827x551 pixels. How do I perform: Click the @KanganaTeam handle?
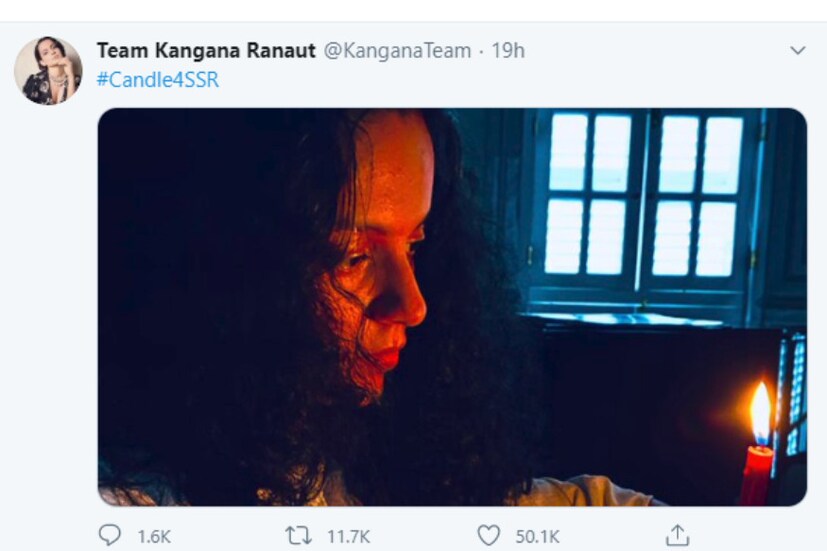point(397,51)
